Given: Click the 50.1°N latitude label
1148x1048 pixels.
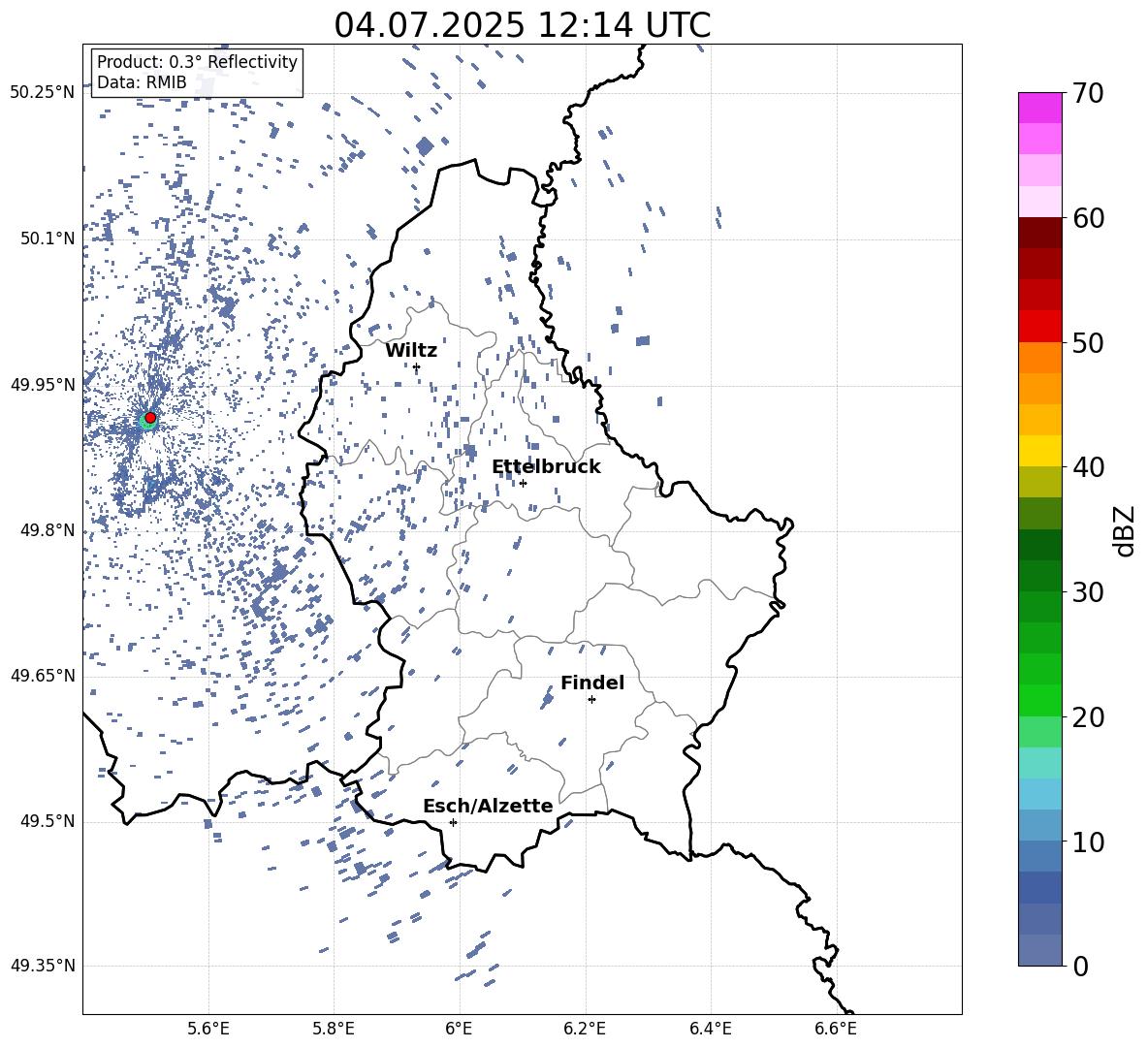Looking at the screenshot, I should 48,238.
